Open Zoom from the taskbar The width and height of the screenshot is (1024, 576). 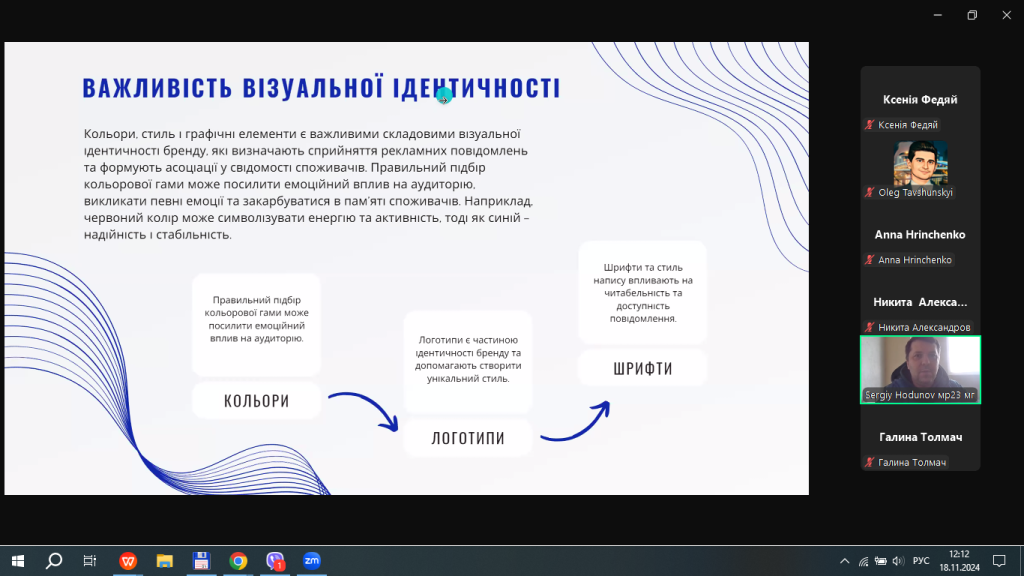coord(311,561)
